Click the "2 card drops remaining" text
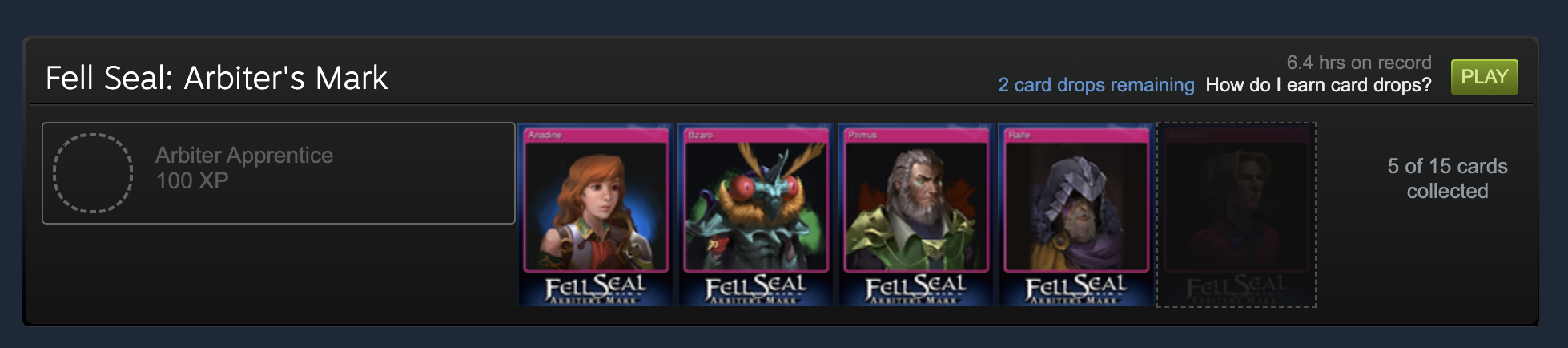The height and width of the screenshot is (348, 1568). [1096, 85]
